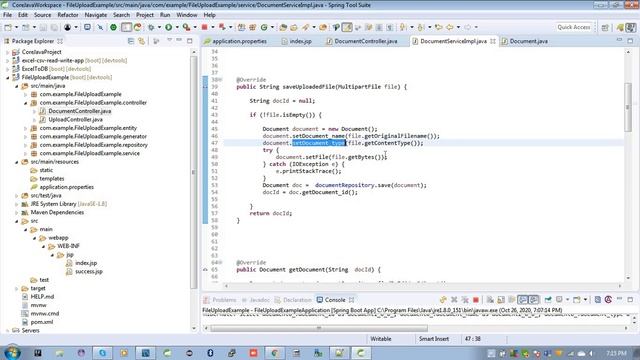Expand the excel-csv-read-write-app project

tap(7, 61)
